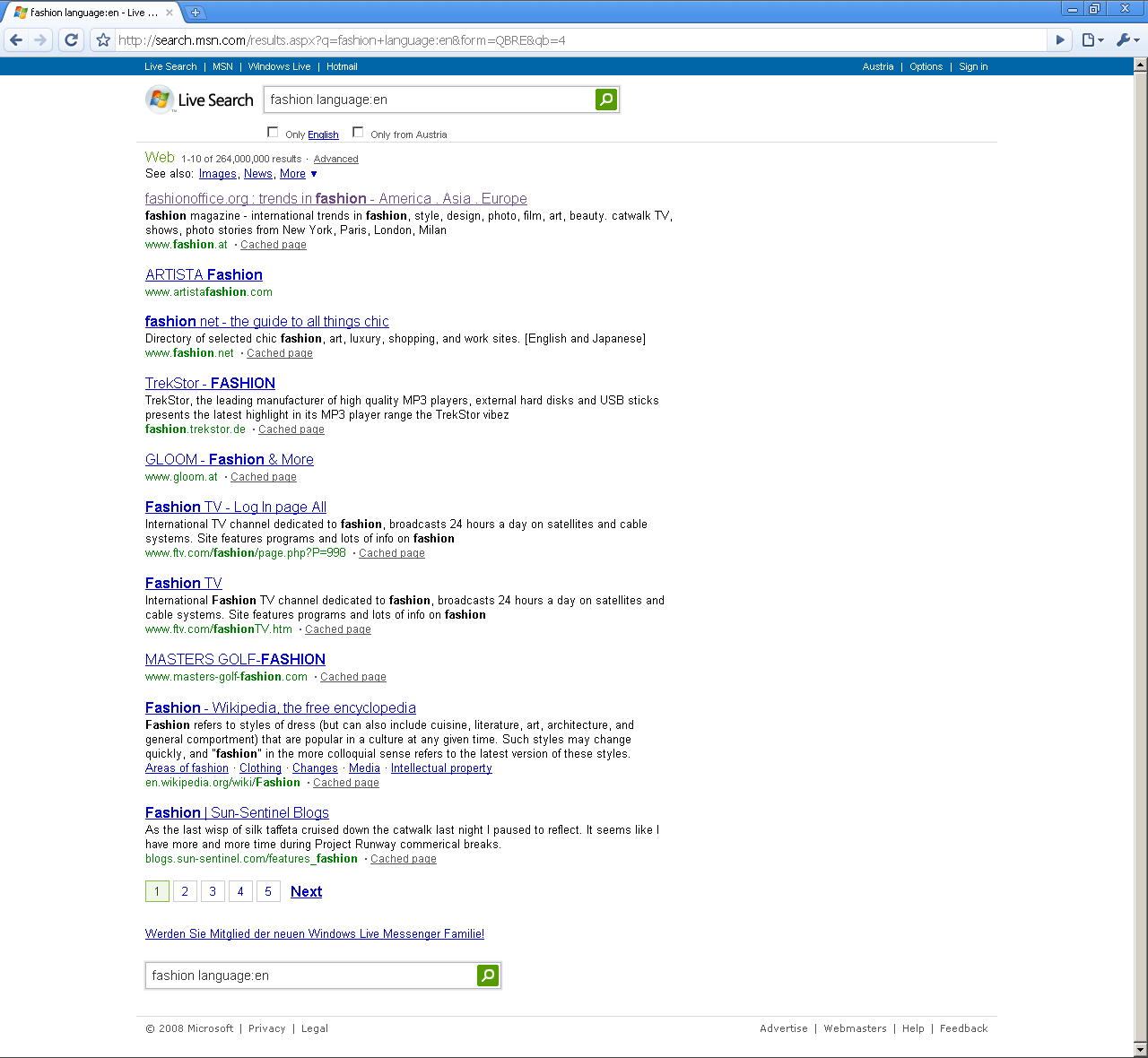Open Options in the top bar
Image resolution: width=1148 pixels, height=1058 pixels.
[x=926, y=66]
